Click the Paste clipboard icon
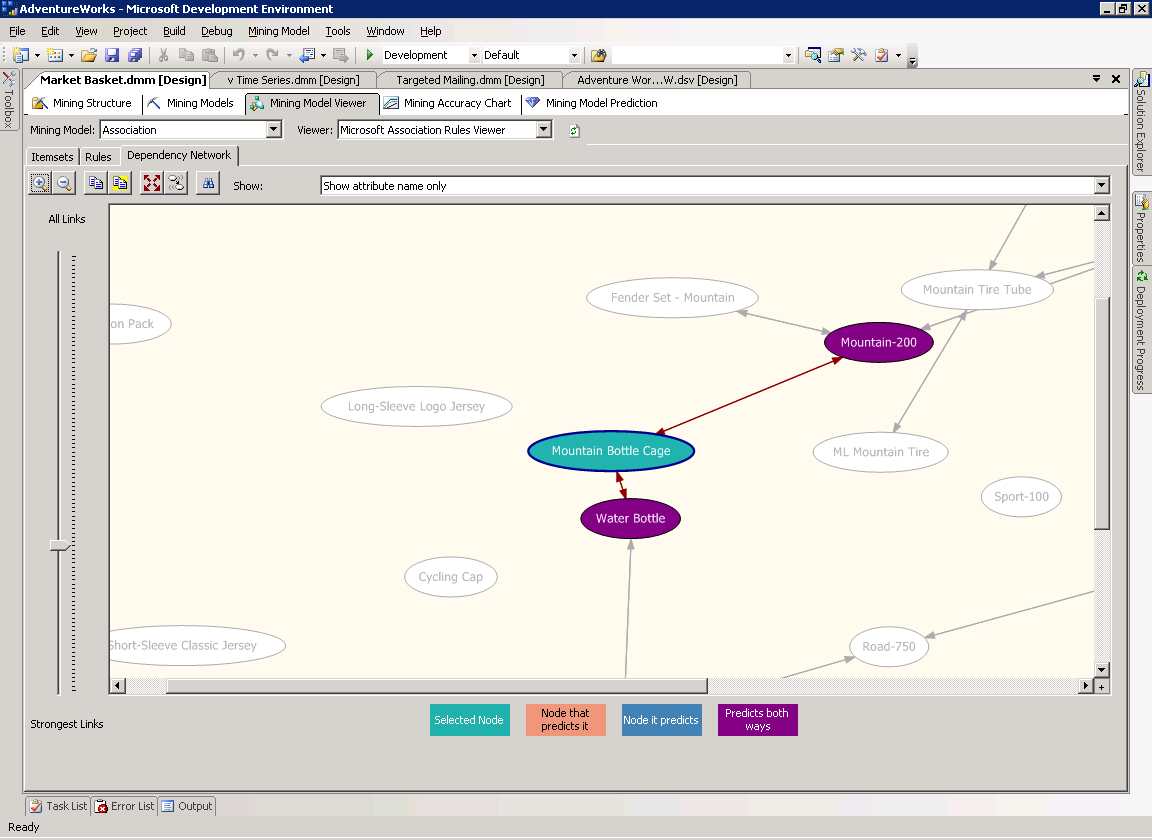Image resolution: width=1152 pixels, height=840 pixels. pos(210,55)
